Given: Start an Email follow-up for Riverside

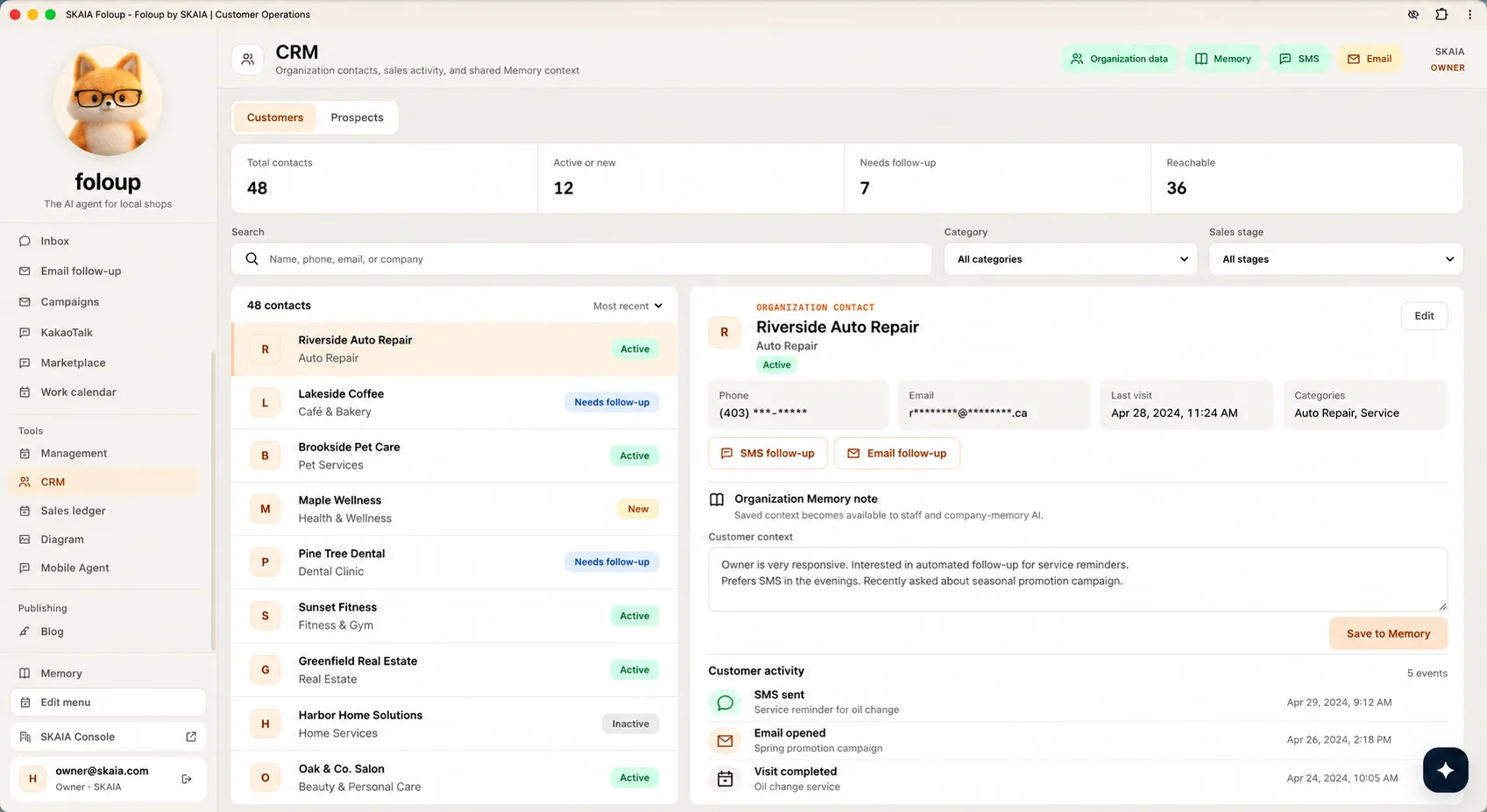Looking at the screenshot, I should [x=897, y=454].
